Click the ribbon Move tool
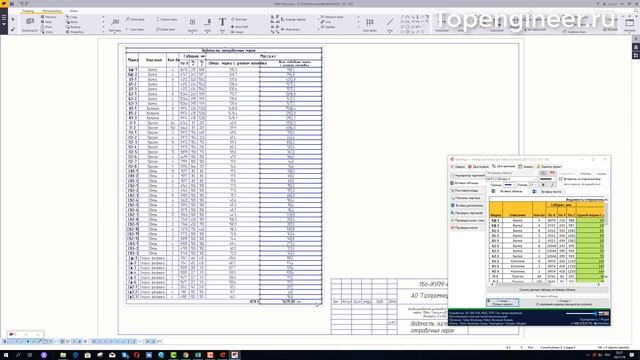The height and width of the screenshot is (360, 640). click(x=72, y=22)
